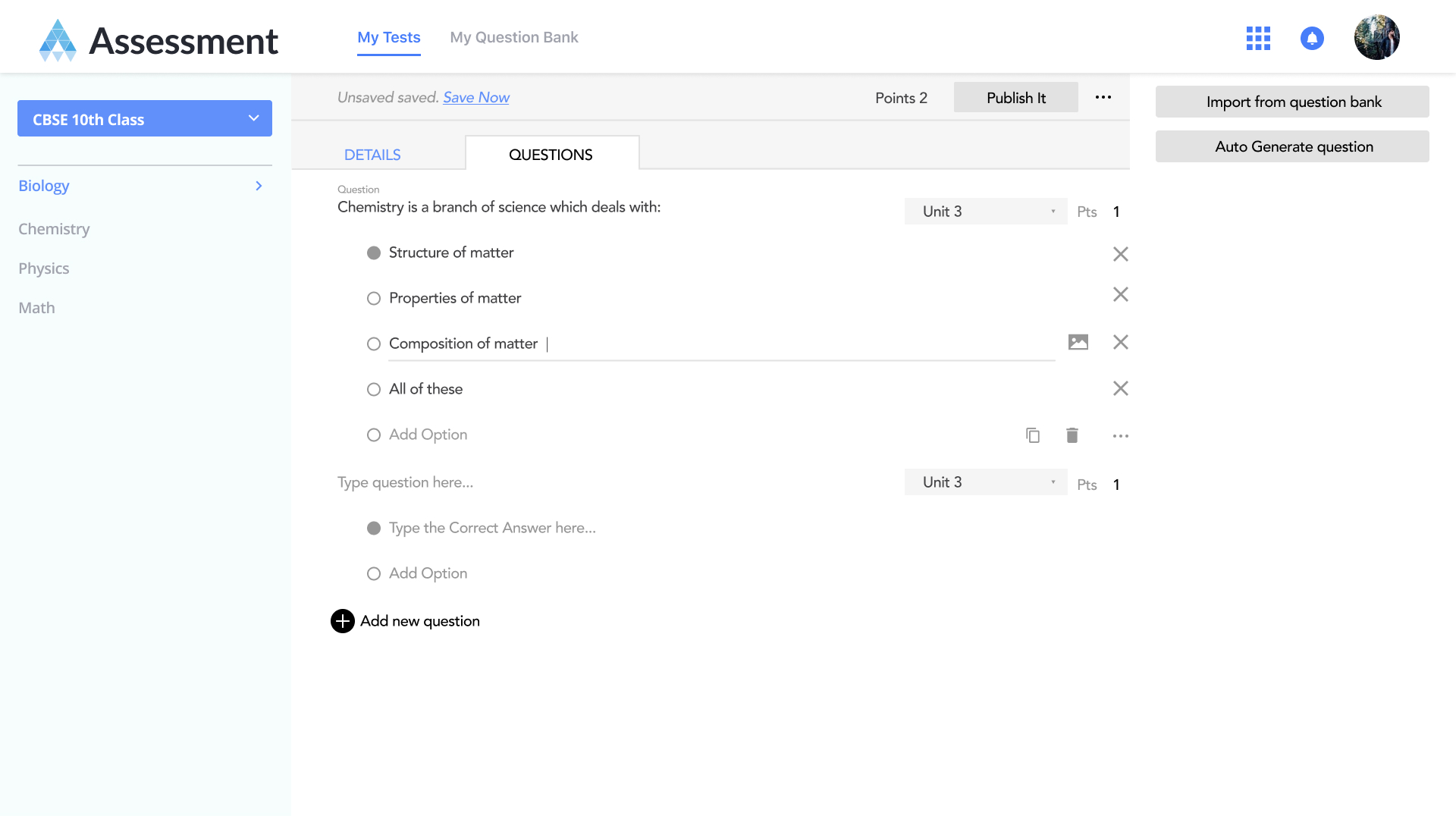Open more options beside Publish It
The image size is (1456, 819).
[x=1103, y=97]
